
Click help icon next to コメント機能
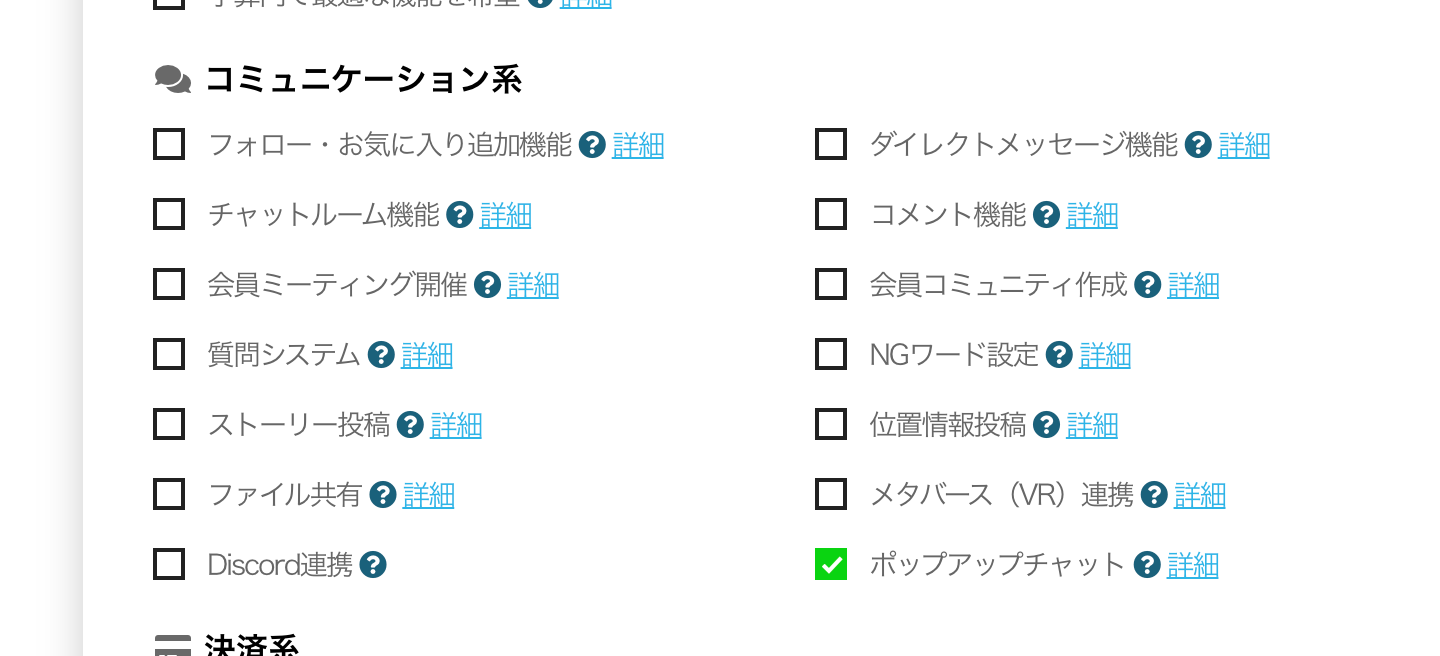click(1046, 215)
